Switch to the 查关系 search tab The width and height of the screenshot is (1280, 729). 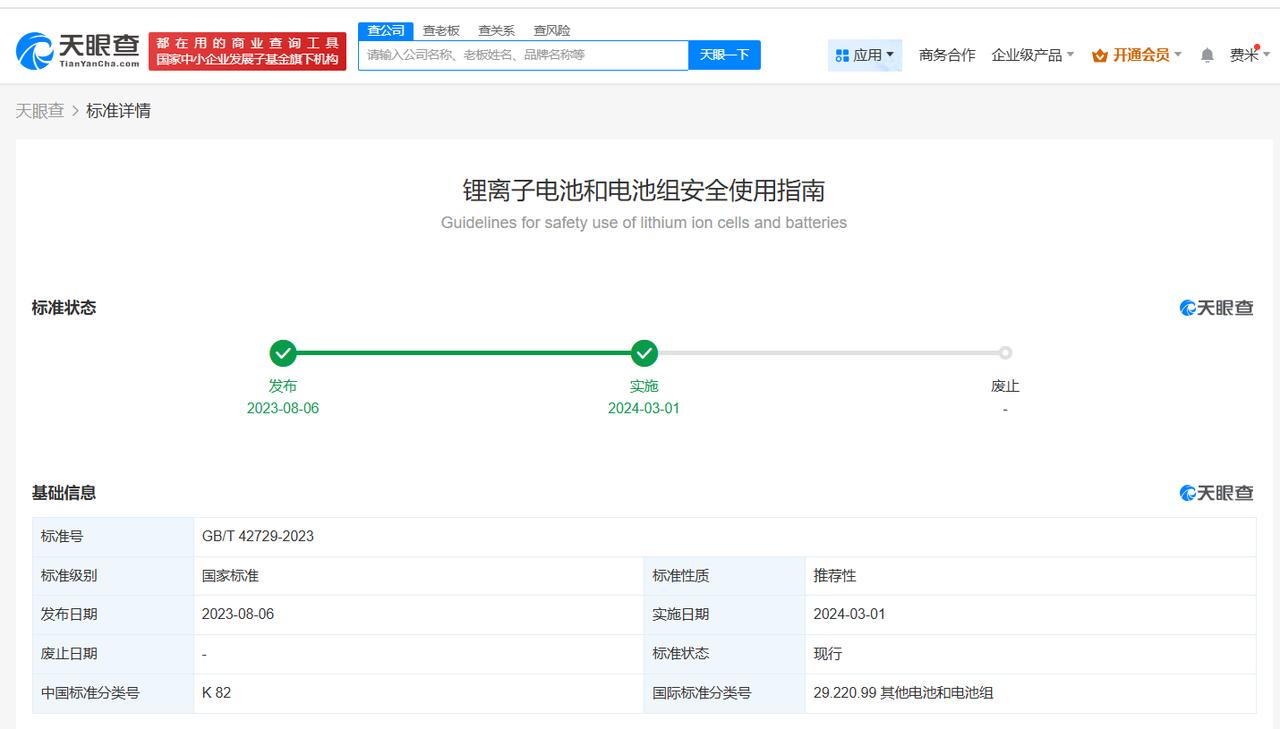point(496,31)
